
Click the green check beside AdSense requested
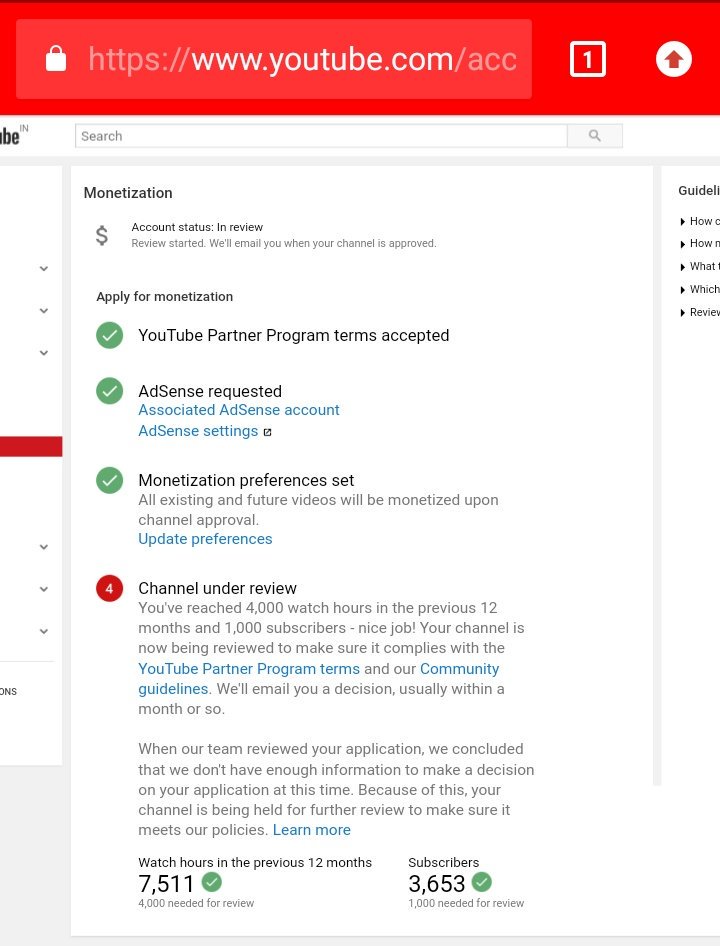point(109,391)
